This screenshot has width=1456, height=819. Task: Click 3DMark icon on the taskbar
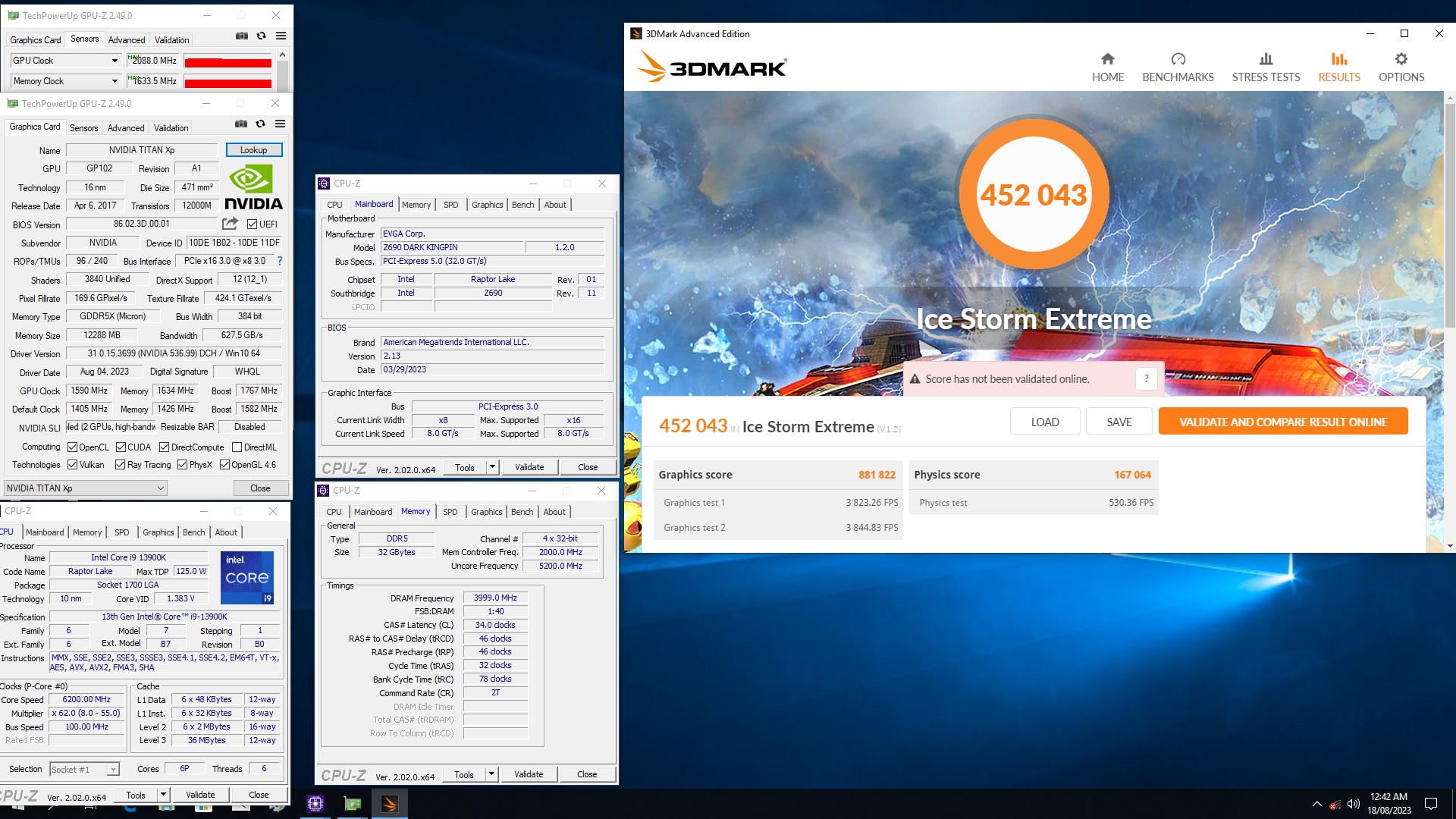pos(390,803)
